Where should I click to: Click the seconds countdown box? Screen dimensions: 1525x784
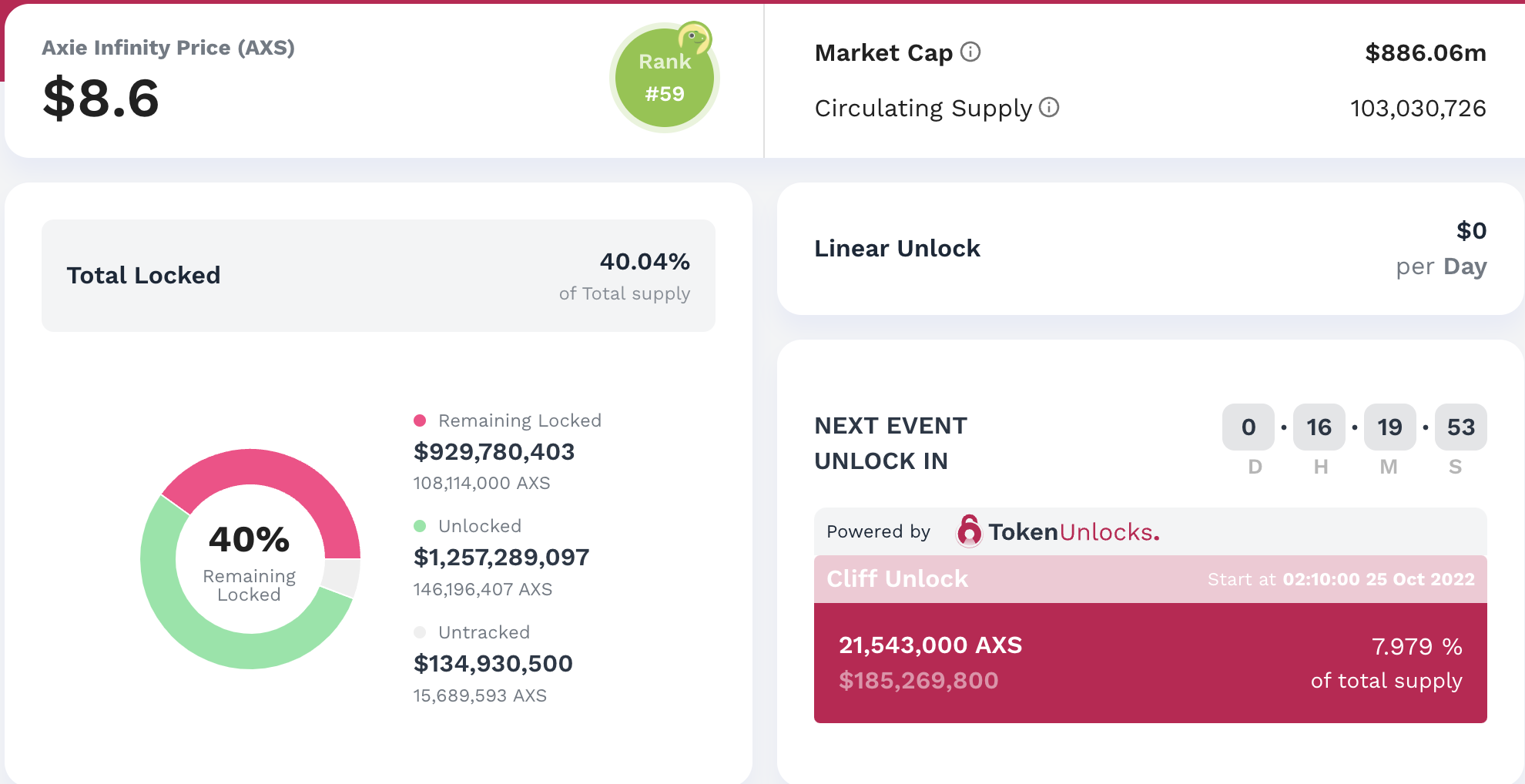pyautogui.click(x=1460, y=427)
